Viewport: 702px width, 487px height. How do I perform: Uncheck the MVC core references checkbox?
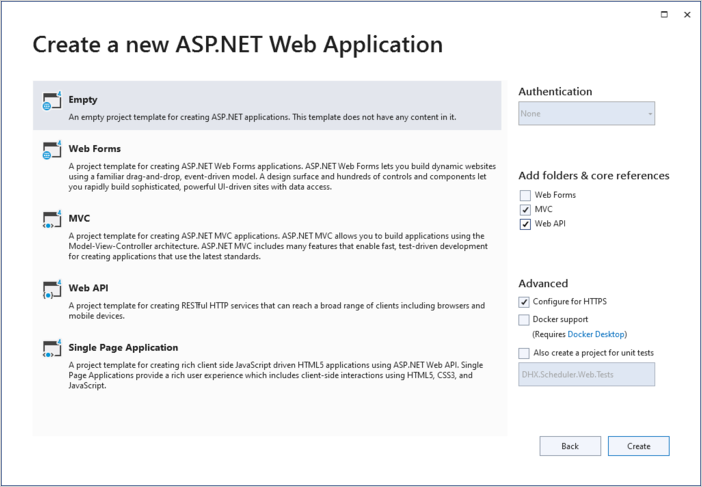click(x=525, y=210)
